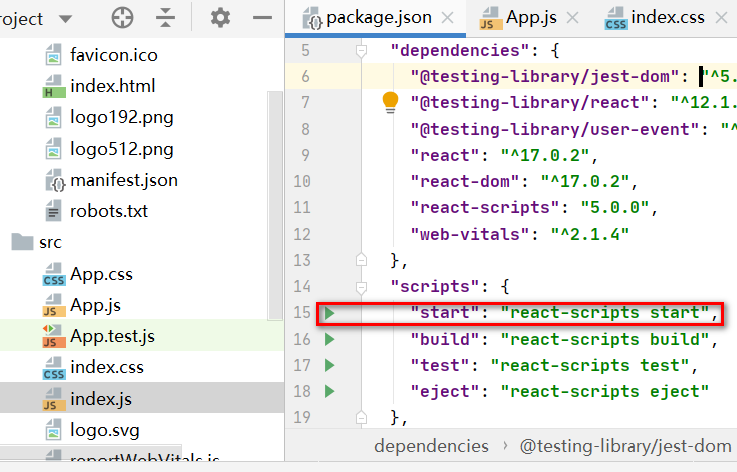This screenshot has height=472, width=737.
Task: Open Project panel settings via gear icon
Action: [220, 18]
